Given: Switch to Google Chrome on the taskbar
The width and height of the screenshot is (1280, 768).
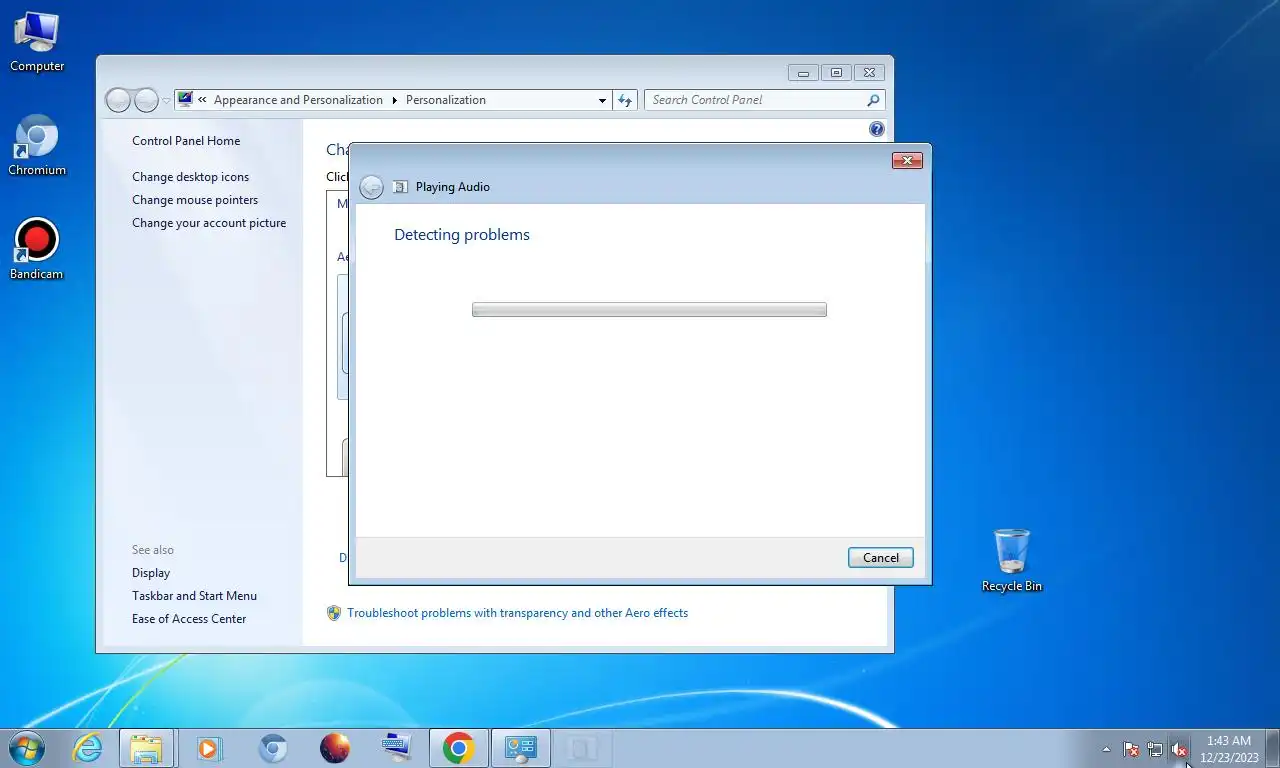Looking at the screenshot, I should click(459, 748).
